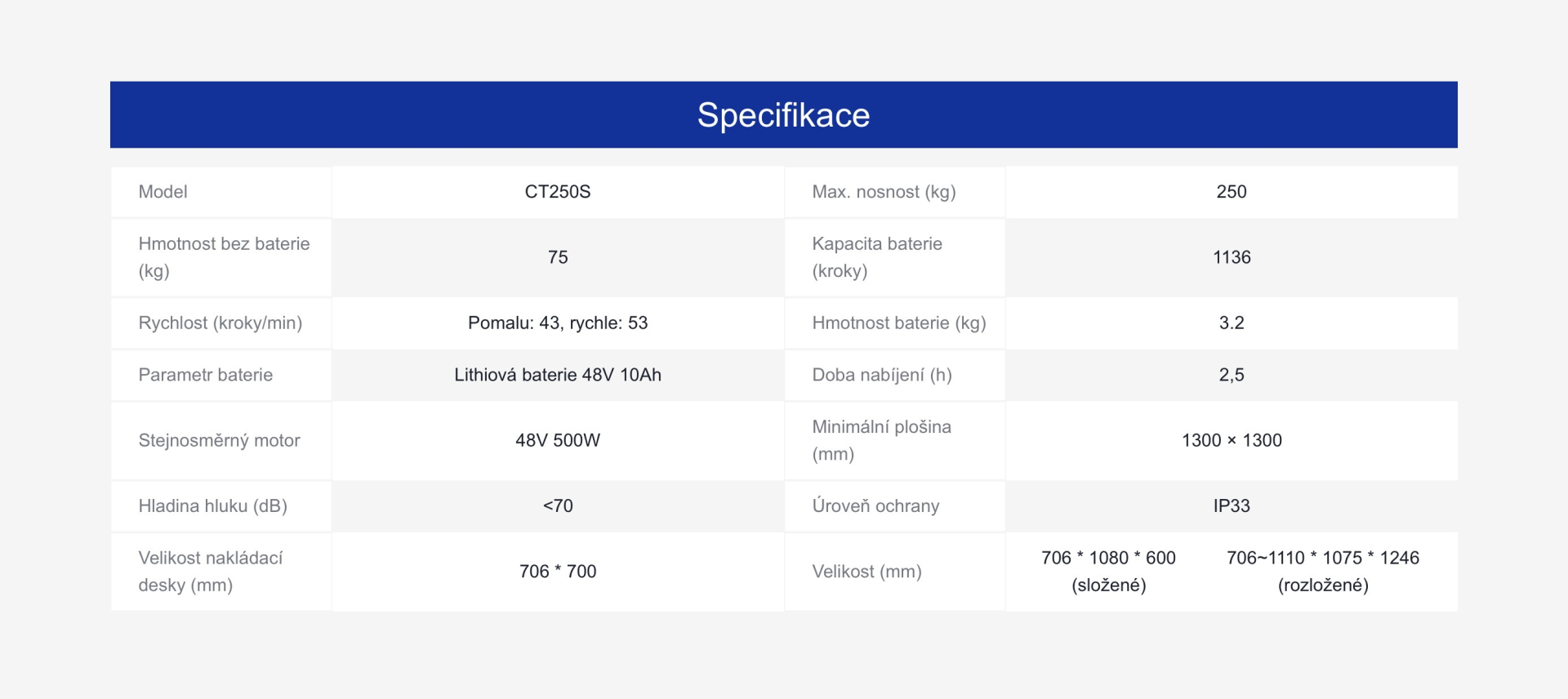Click the 1136 battery capacity value
Image resolution: width=1568 pixels, height=699 pixels.
pyautogui.click(x=1232, y=257)
